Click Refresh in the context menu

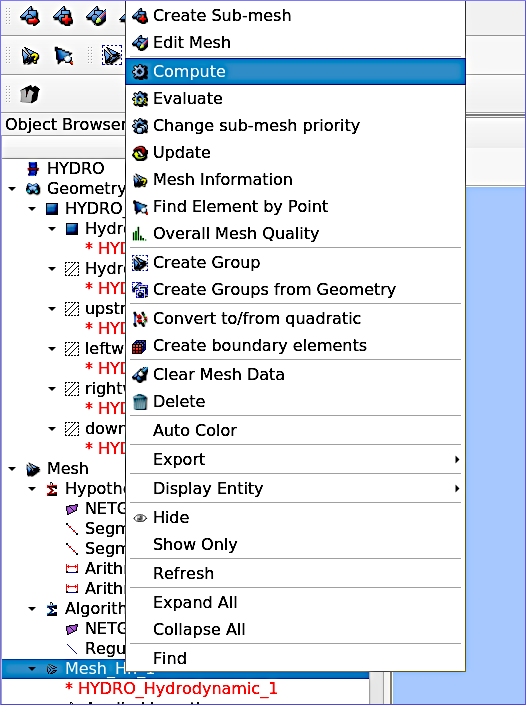point(295,573)
